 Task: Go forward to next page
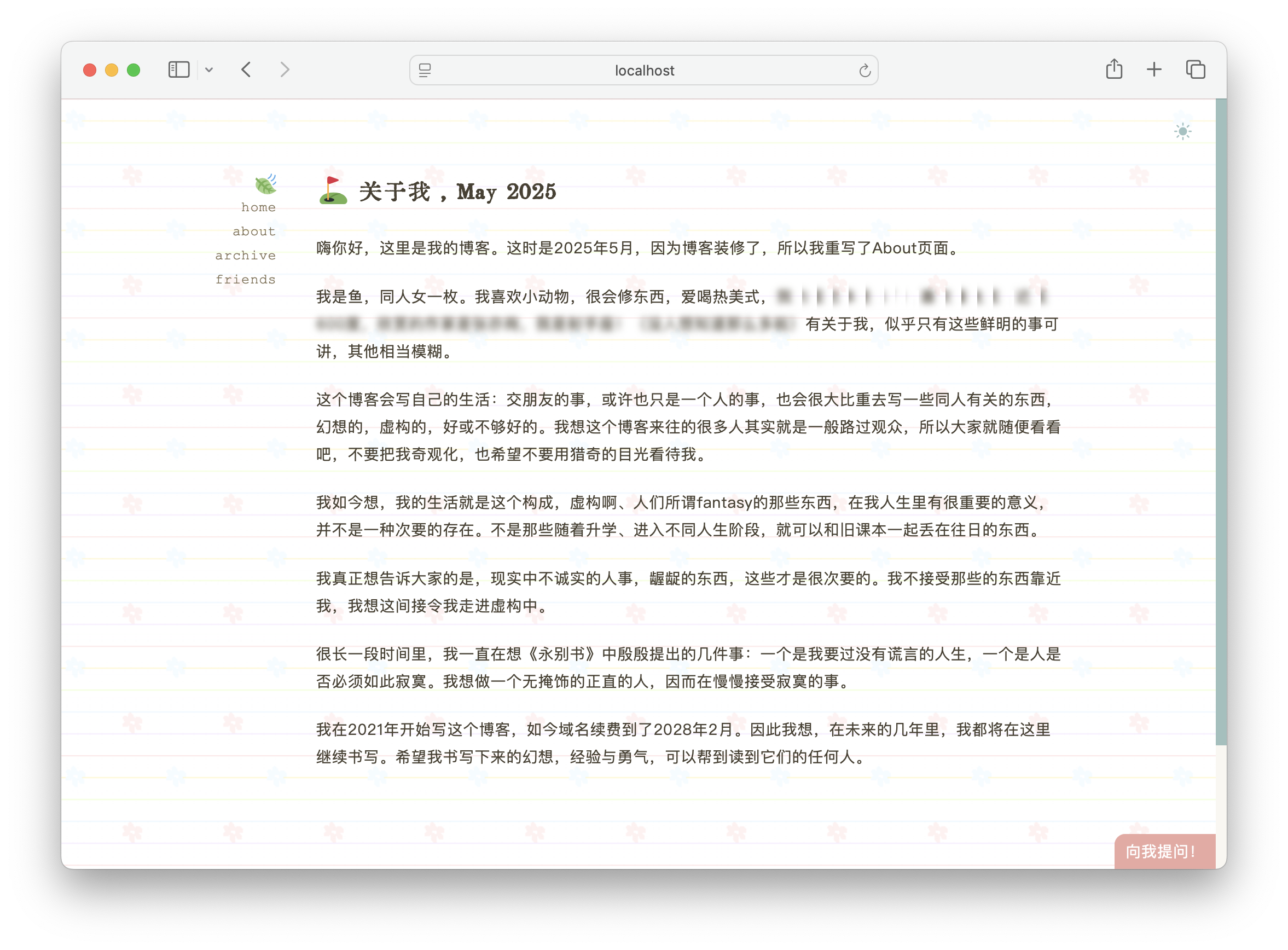tap(285, 70)
